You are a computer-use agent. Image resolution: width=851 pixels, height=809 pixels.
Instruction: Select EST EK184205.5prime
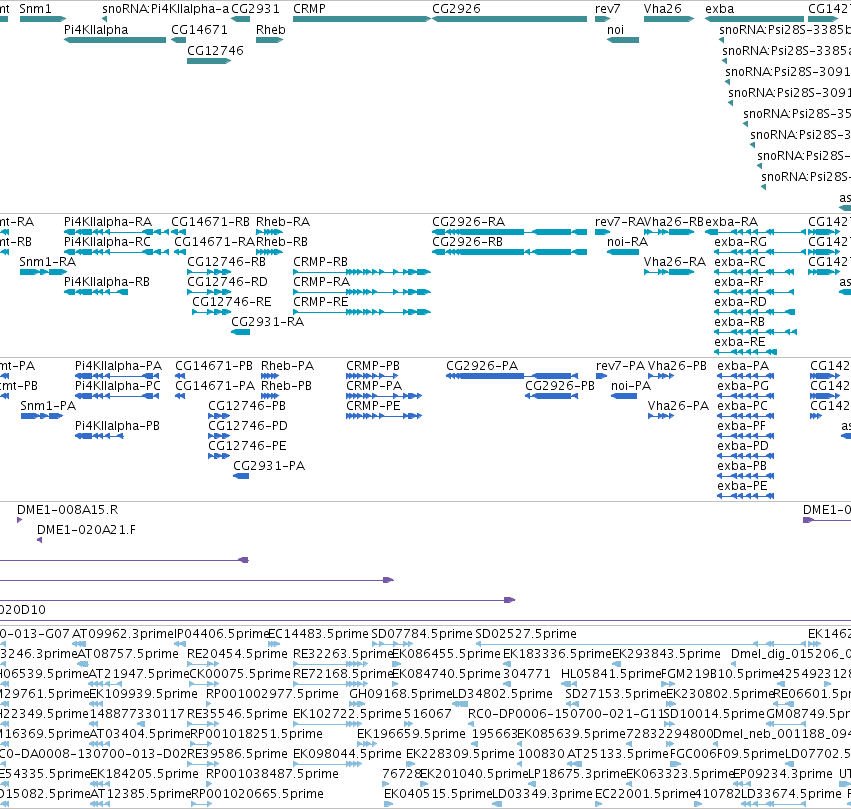[144, 774]
